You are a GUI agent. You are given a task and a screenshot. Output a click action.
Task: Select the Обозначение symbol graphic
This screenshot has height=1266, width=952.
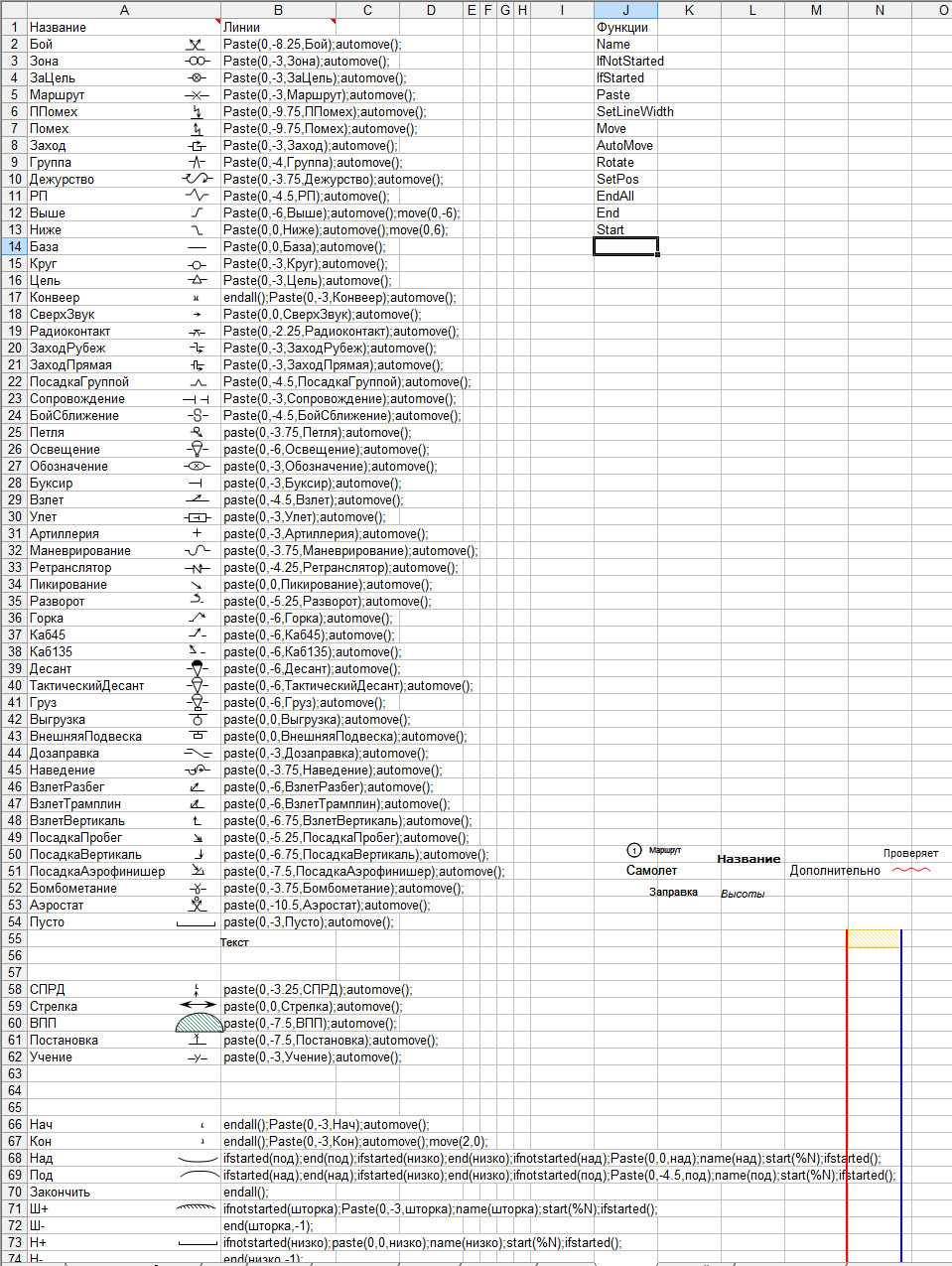197,467
